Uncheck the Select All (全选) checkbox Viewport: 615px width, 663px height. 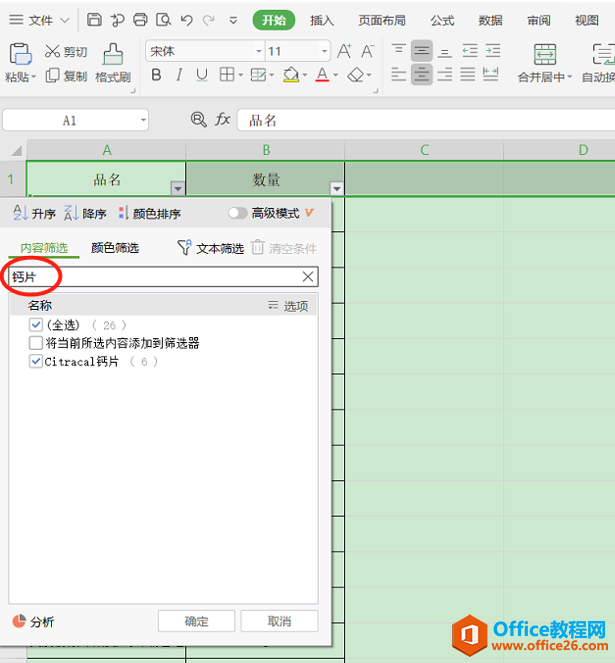[36, 325]
